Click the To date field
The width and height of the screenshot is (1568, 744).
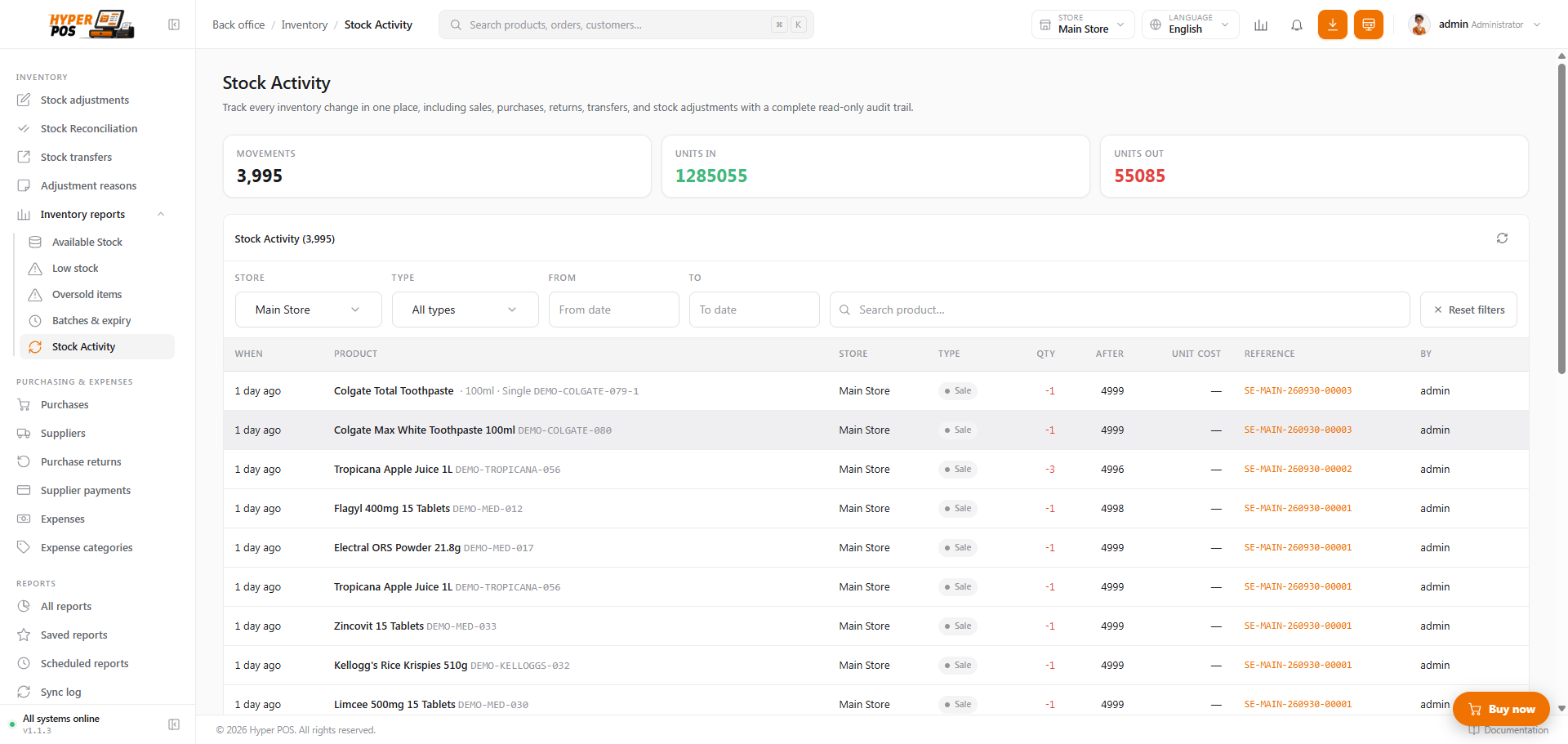tap(755, 310)
